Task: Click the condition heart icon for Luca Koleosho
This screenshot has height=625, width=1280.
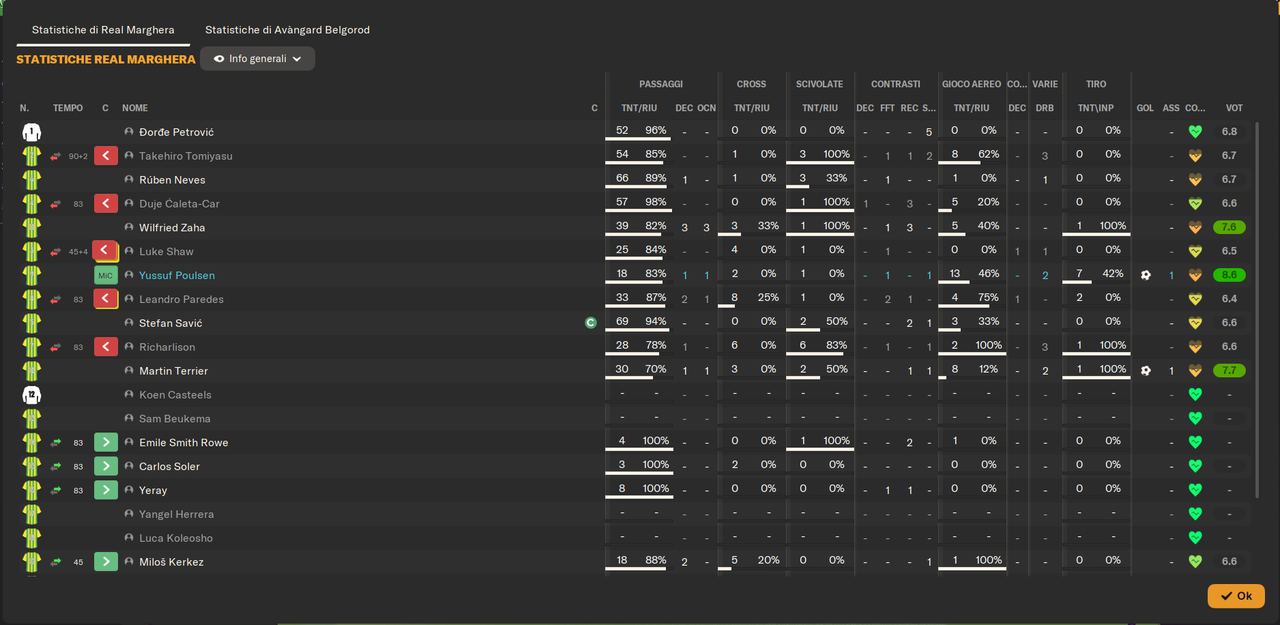Action: tap(1194, 538)
